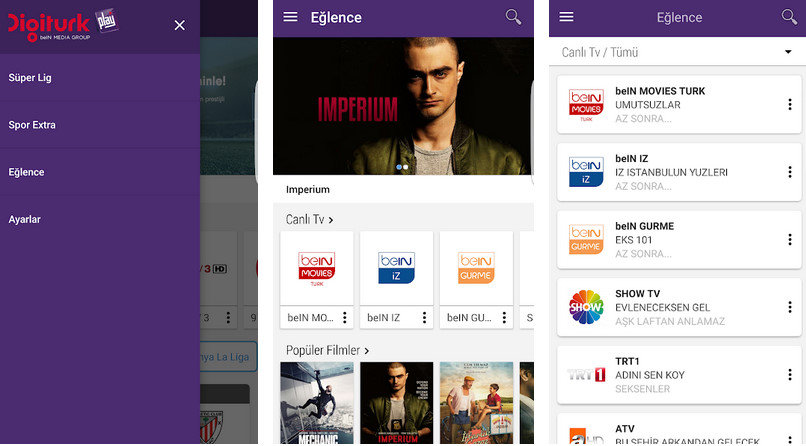806x446 pixels.
Task: Open options for beIN GU... tile
Action: point(504,318)
